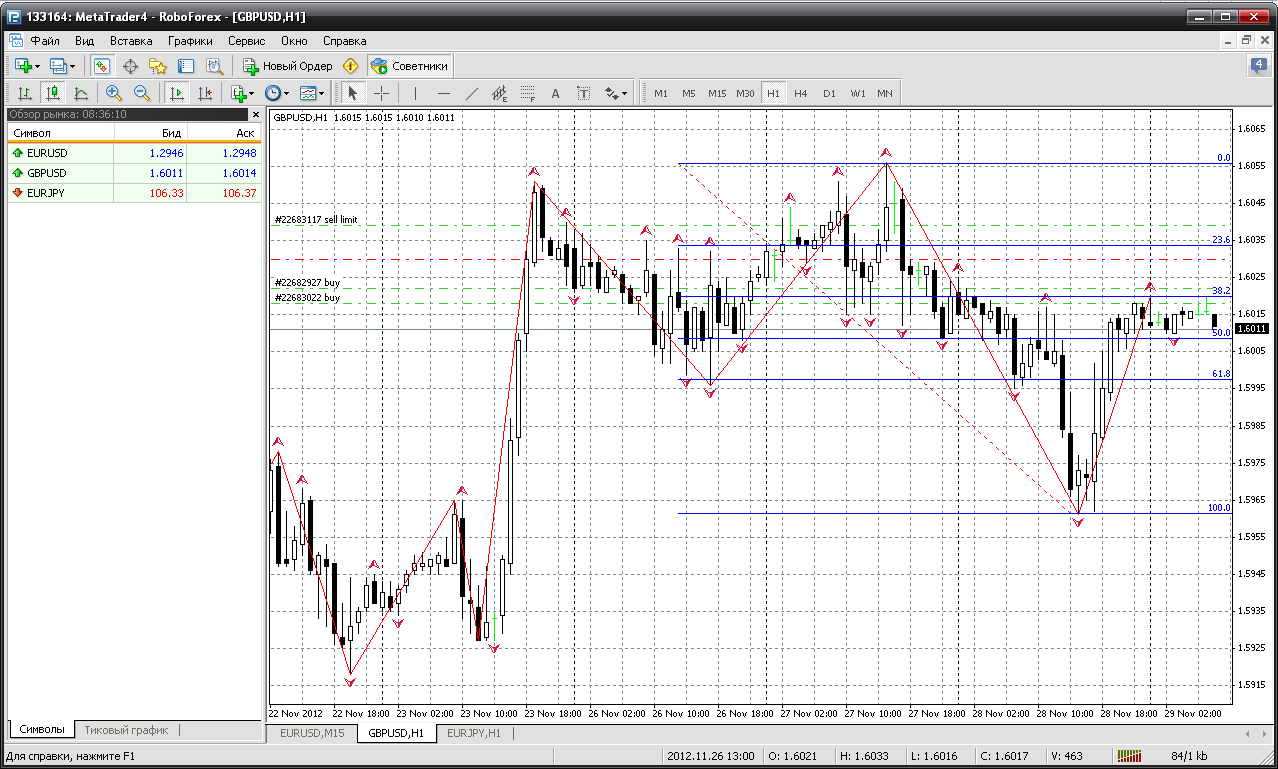Select the H1 timeframe button
1278x769 pixels.
pyautogui.click(x=773, y=93)
